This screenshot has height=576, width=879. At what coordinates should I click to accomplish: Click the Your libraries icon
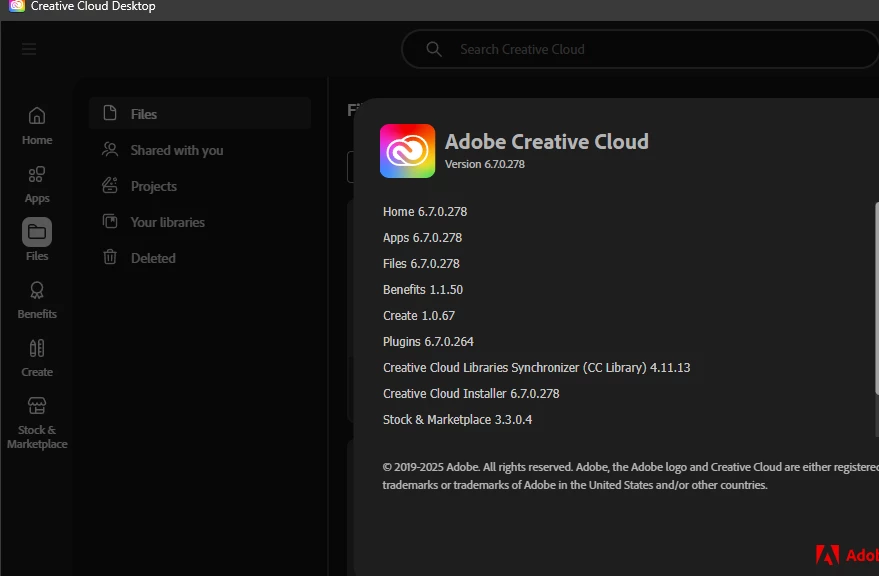point(110,221)
